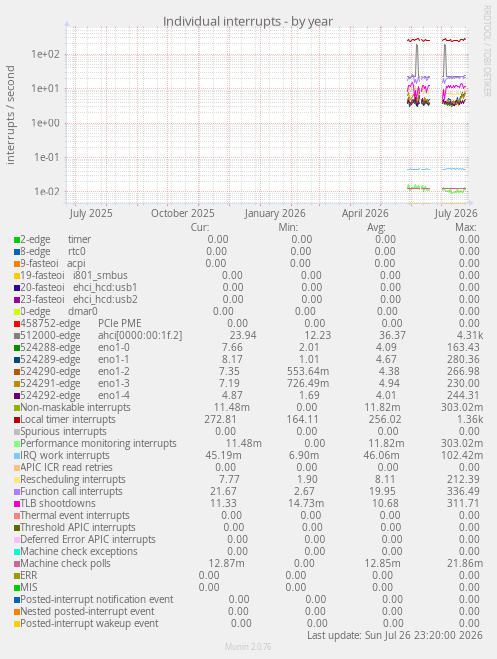This screenshot has width=497, height=659.
Task: Click the Max column header
Action: tap(466, 228)
